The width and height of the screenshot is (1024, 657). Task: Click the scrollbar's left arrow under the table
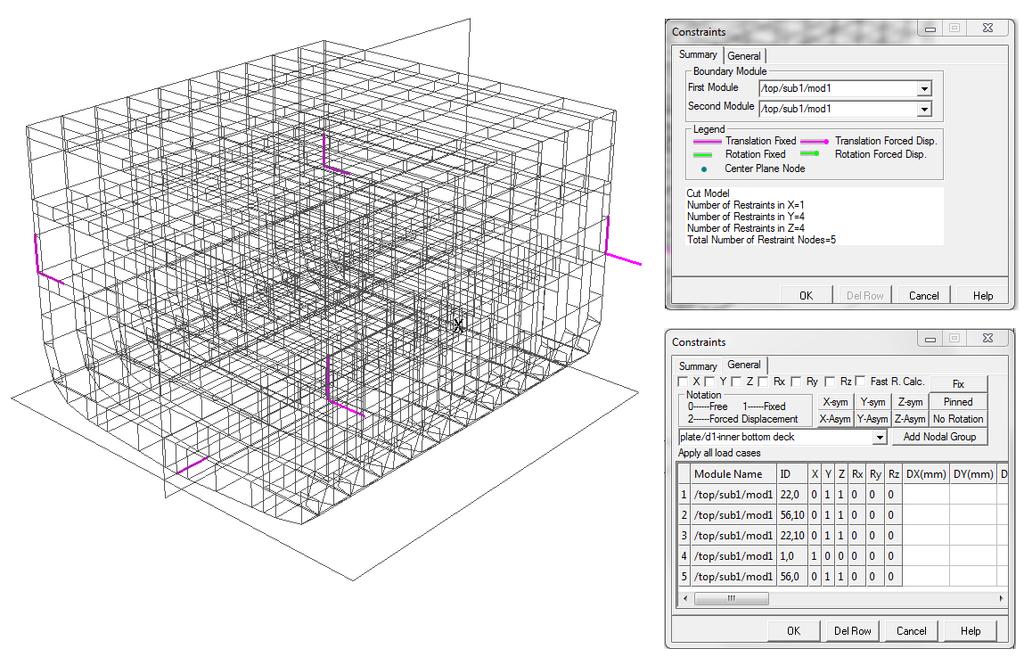(684, 598)
